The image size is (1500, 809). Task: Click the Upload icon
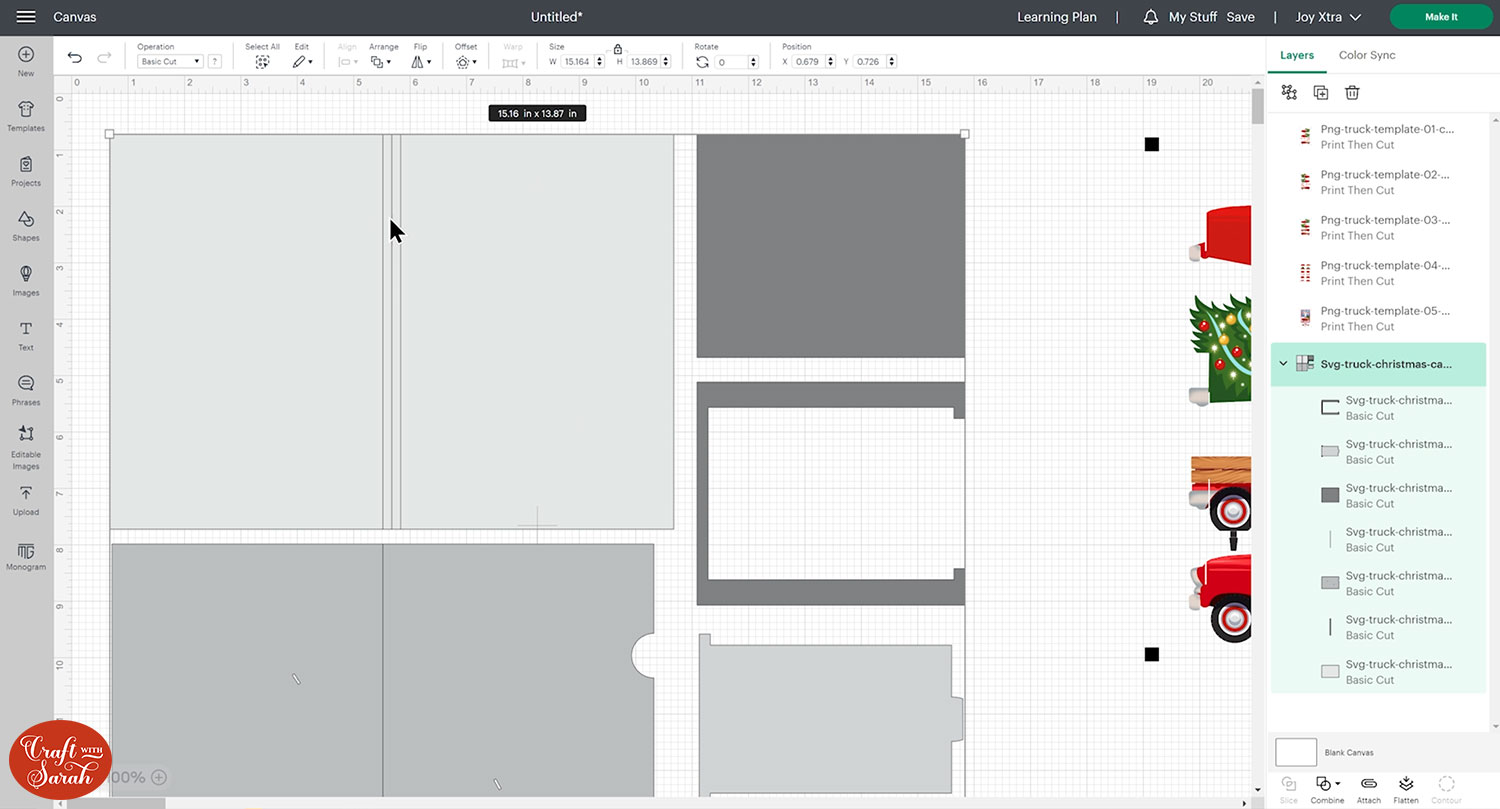click(26, 499)
